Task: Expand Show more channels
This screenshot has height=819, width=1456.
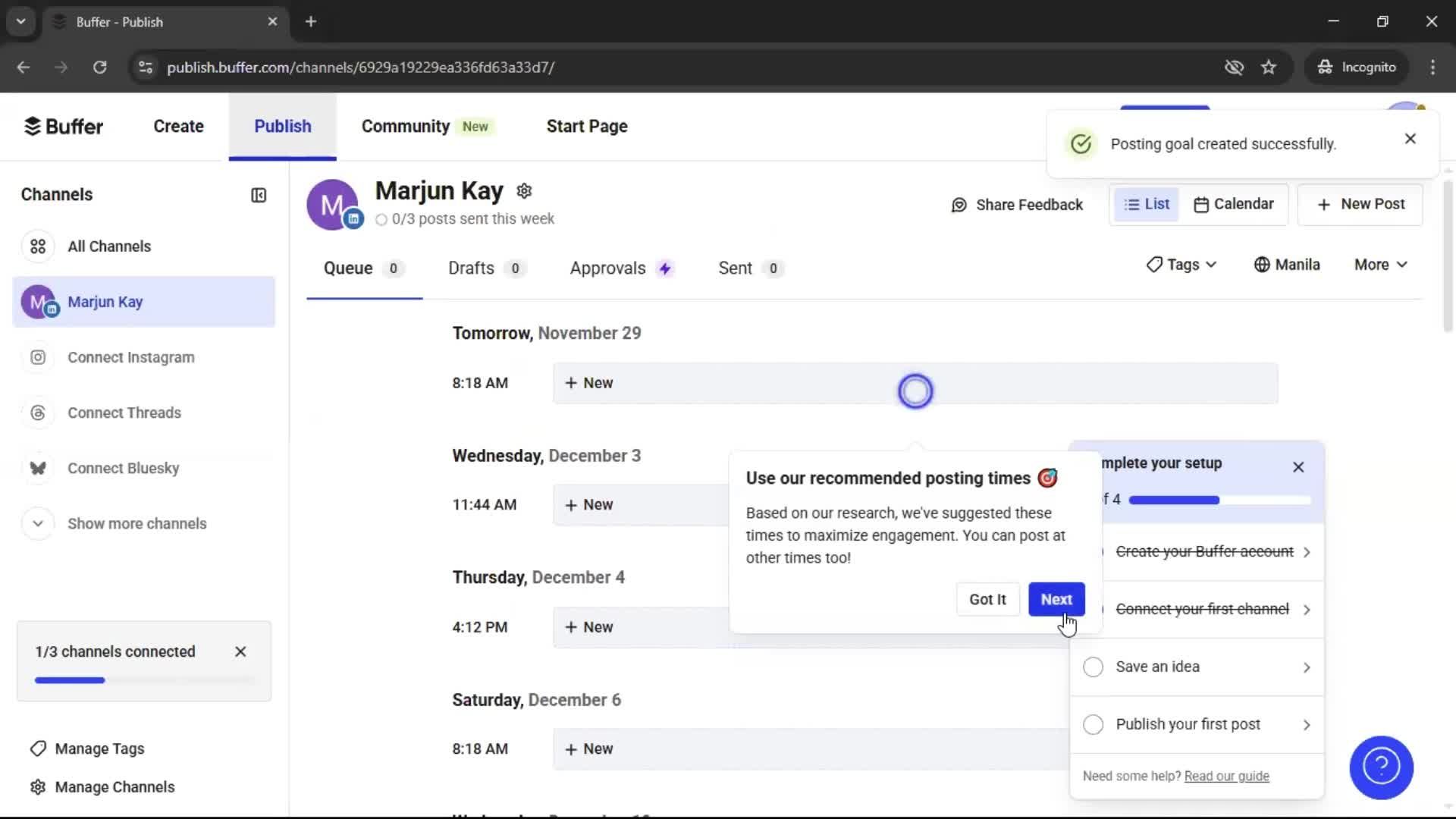Action: 136,523
